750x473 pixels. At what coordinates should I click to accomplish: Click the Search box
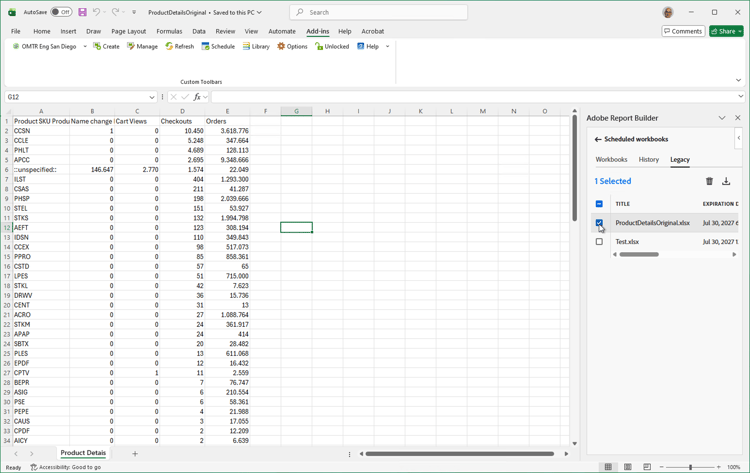(378, 12)
